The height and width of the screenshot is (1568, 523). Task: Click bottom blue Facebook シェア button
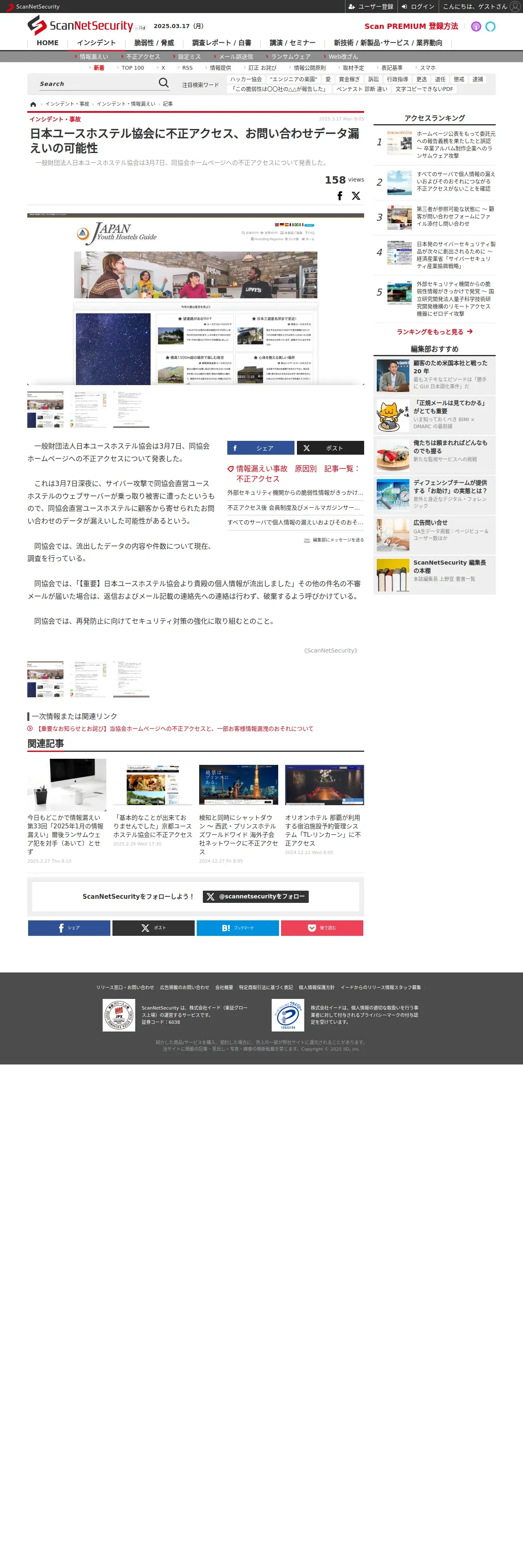(69, 928)
